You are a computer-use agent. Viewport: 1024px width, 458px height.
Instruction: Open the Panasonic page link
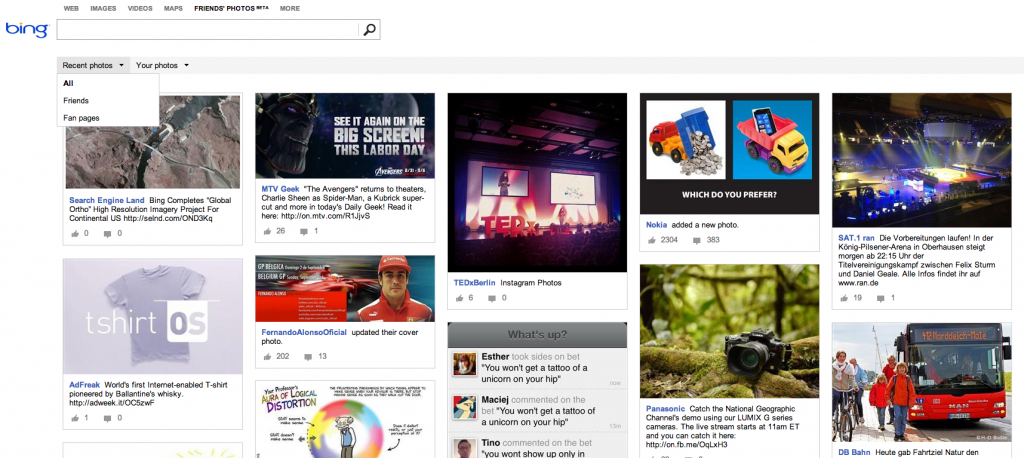coord(664,408)
